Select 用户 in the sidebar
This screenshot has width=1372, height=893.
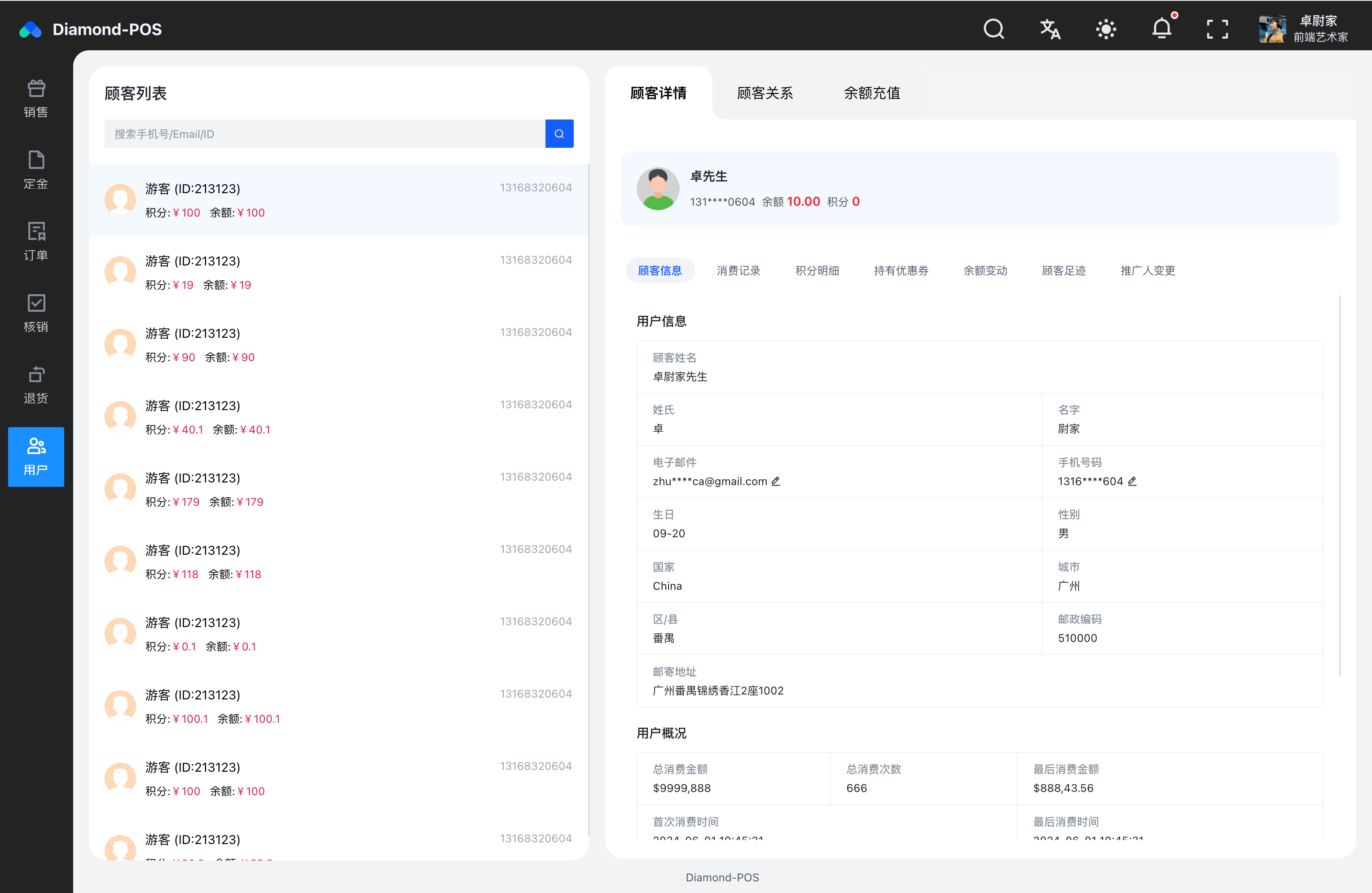pos(36,457)
